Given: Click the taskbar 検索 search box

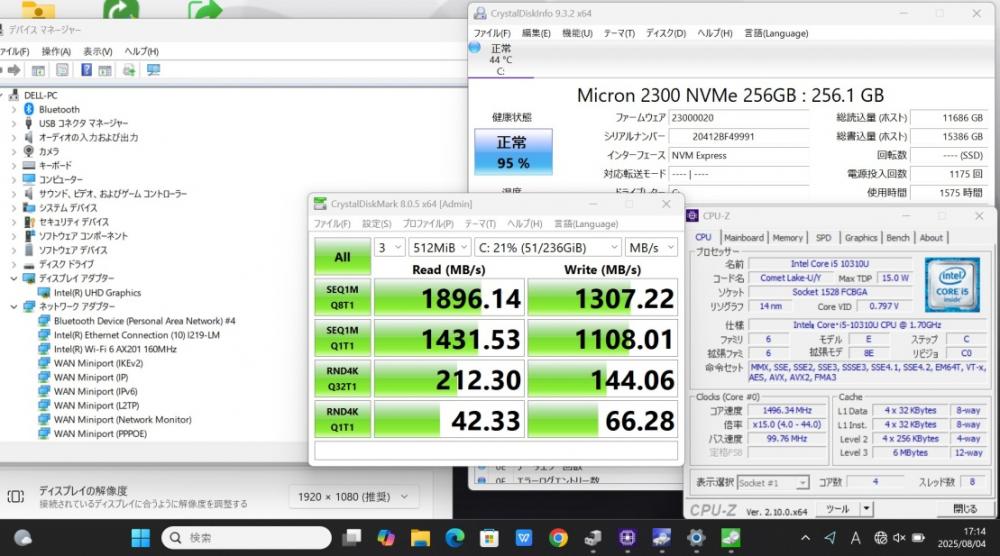Looking at the screenshot, I should (246, 538).
